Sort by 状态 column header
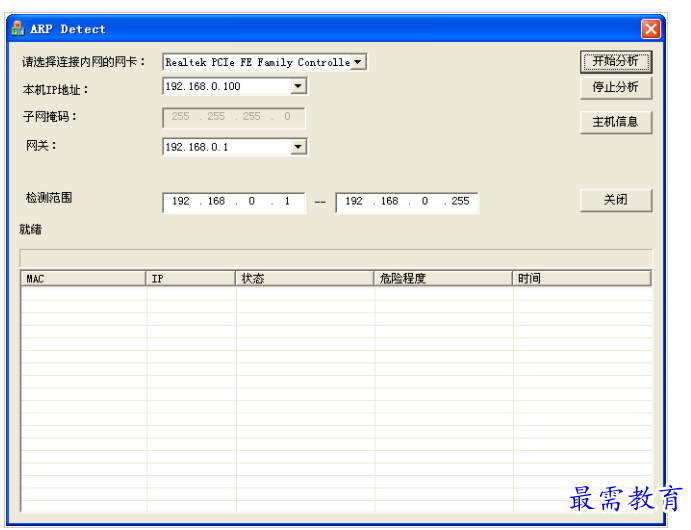This screenshot has width=691, height=530. click(304, 278)
